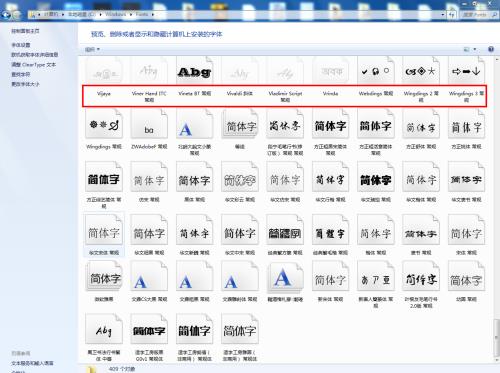Open 字体设置 link in sidebar

click(x=21, y=45)
